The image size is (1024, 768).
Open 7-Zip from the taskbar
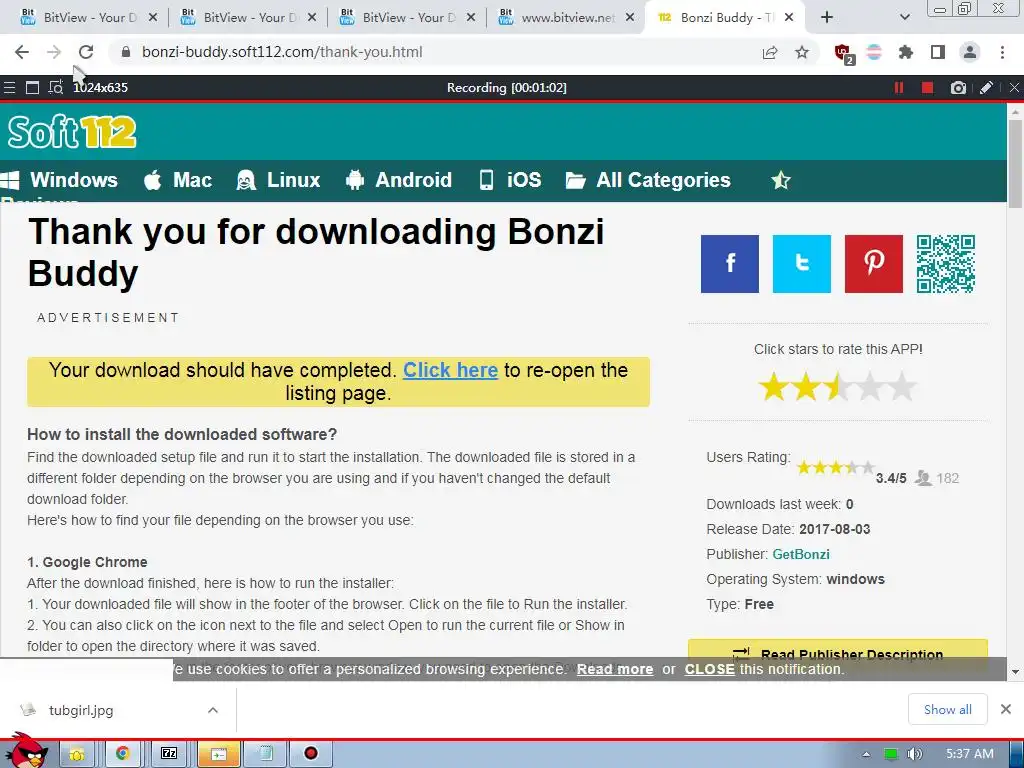pyautogui.click(x=169, y=754)
